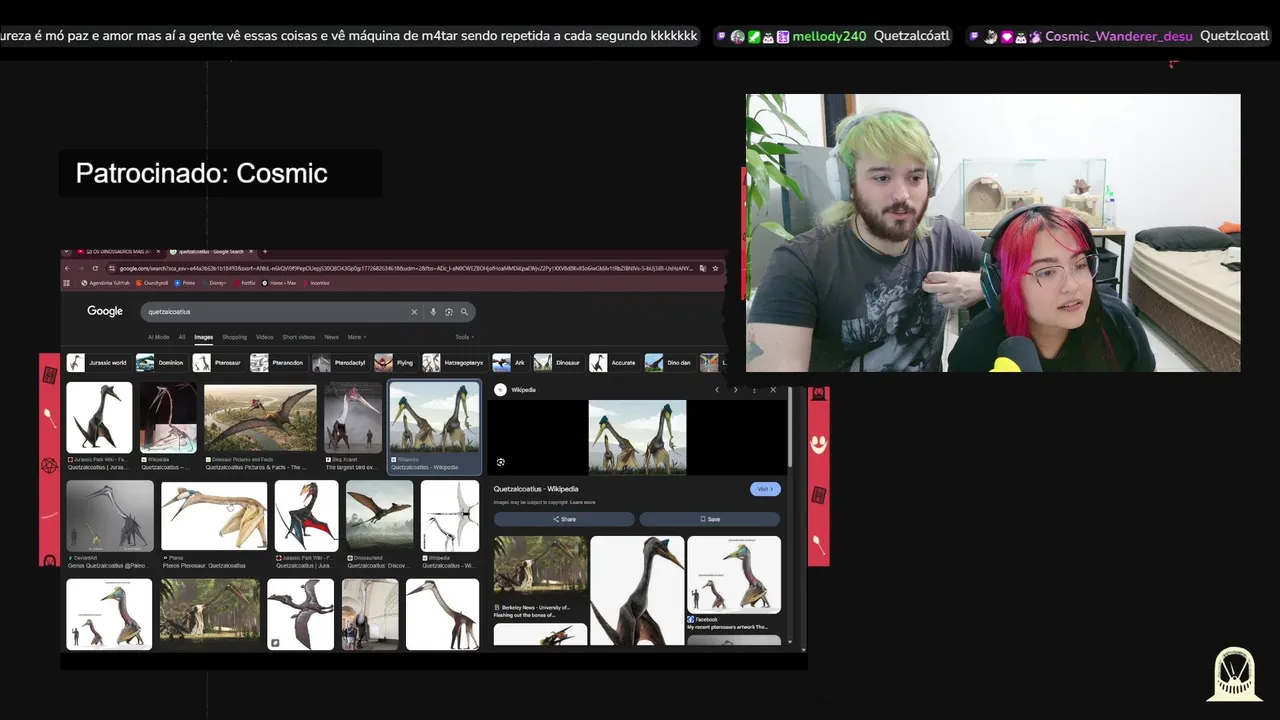Screen dimensions: 1280x720
Task: Open the Pteros Pterosaur Quetzalcoatlus thumbnail
Action: (x=214, y=516)
